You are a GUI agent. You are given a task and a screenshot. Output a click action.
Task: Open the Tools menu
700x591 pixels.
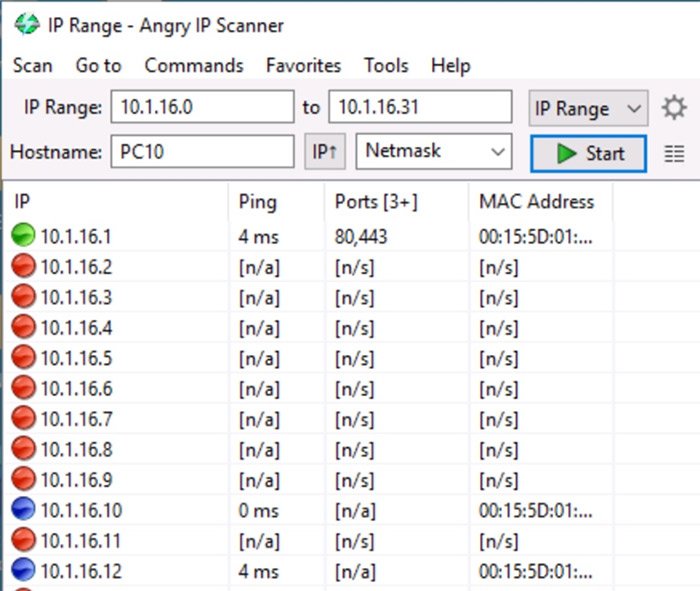click(x=386, y=66)
